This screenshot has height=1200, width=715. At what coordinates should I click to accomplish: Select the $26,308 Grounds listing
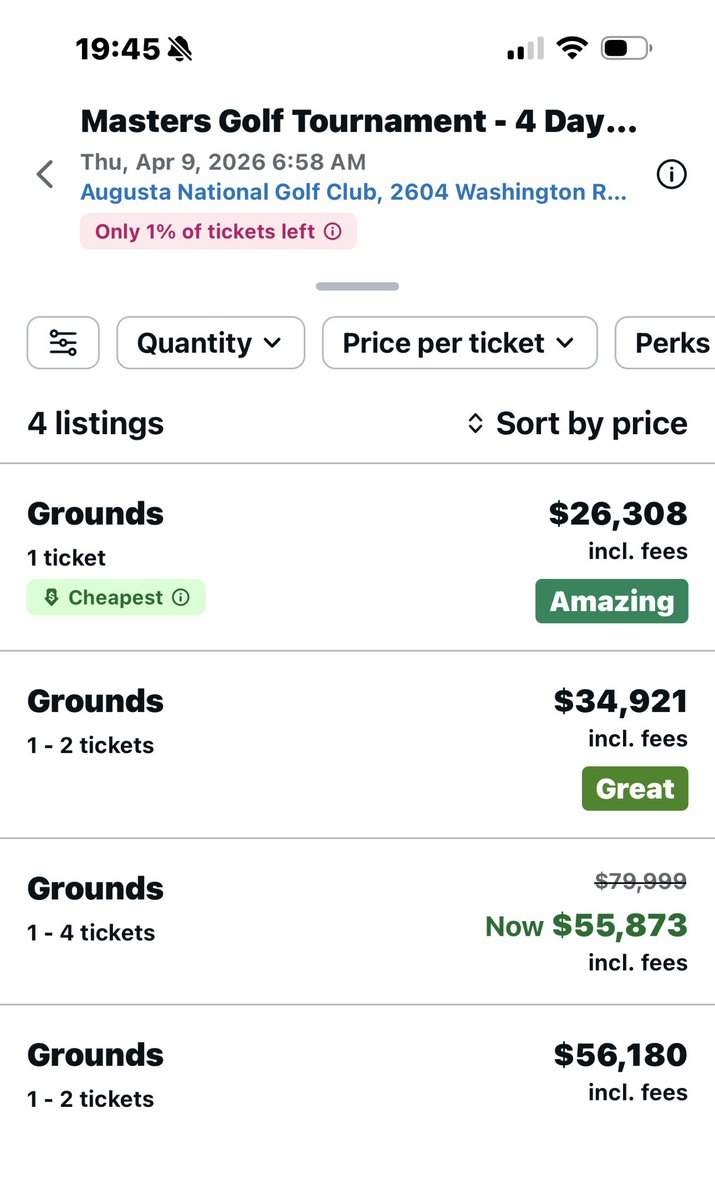click(300, 557)
